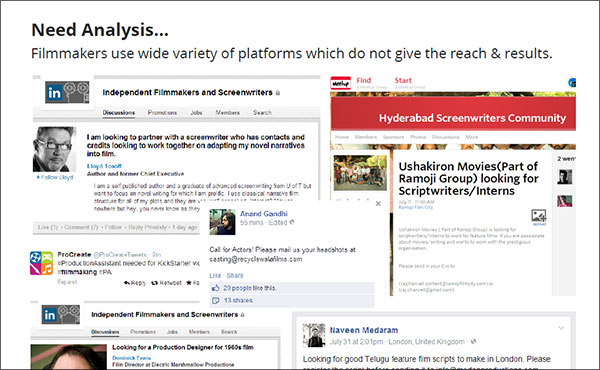Click the Find link in Meetup header
This screenshot has width=600, height=370.
tap(364, 80)
